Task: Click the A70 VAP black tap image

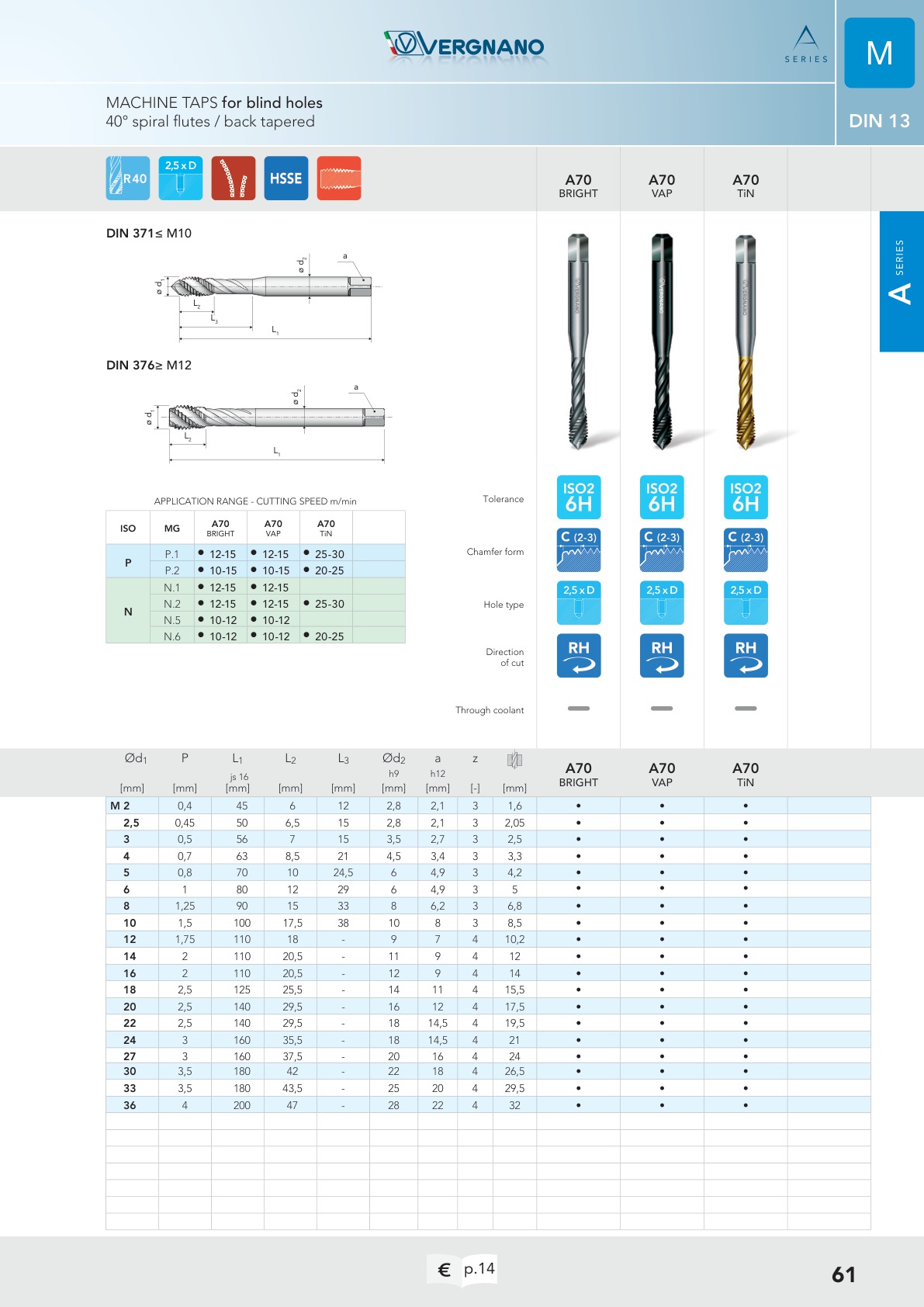Action: [662, 341]
